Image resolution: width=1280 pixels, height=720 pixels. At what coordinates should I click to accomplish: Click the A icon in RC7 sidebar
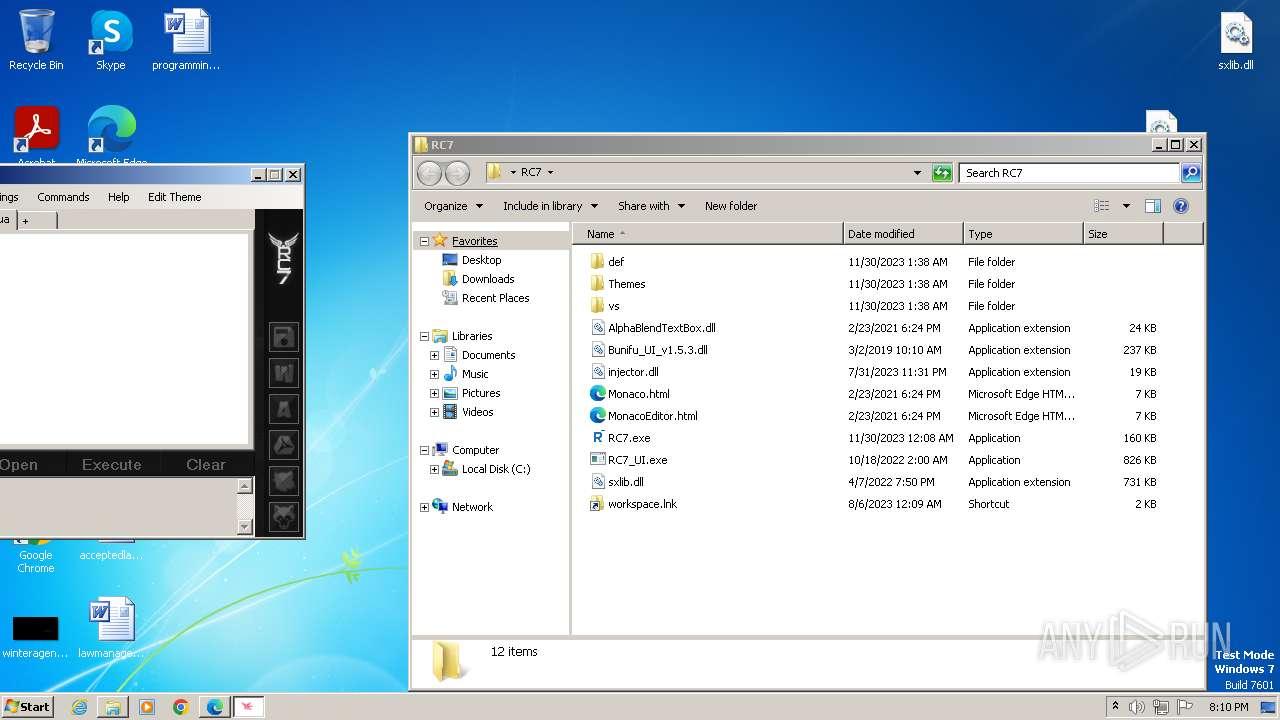[284, 409]
